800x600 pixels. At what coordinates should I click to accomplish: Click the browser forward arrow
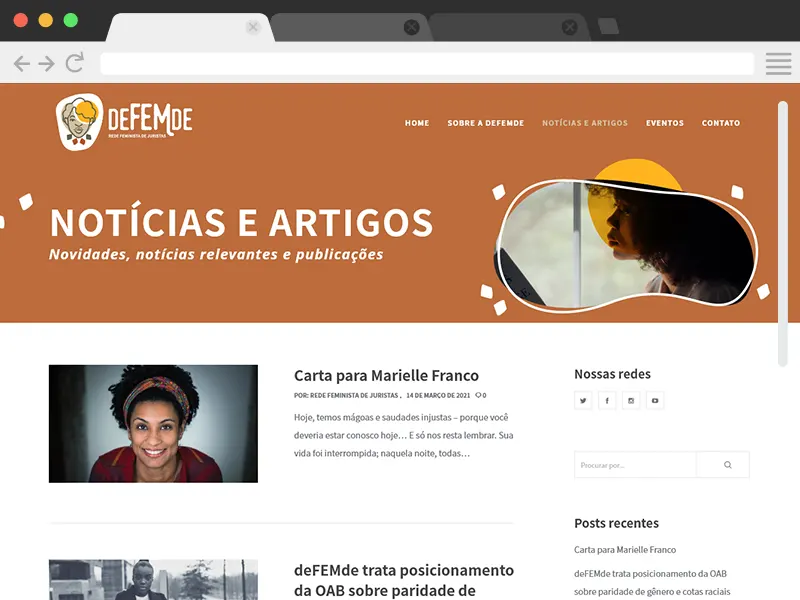coord(46,64)
